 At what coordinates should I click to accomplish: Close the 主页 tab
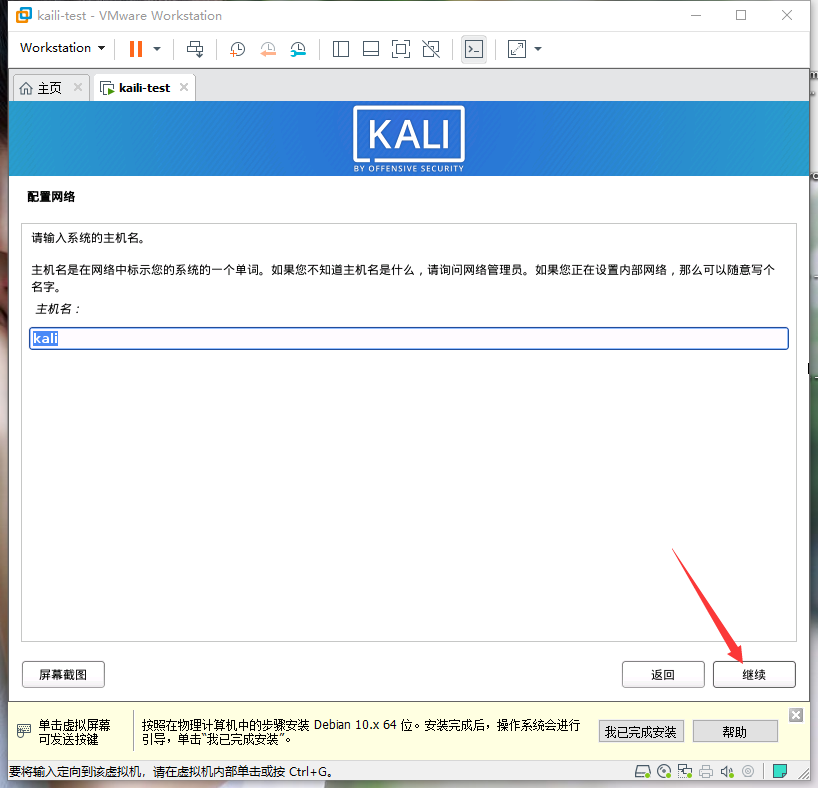pos(78,87)
